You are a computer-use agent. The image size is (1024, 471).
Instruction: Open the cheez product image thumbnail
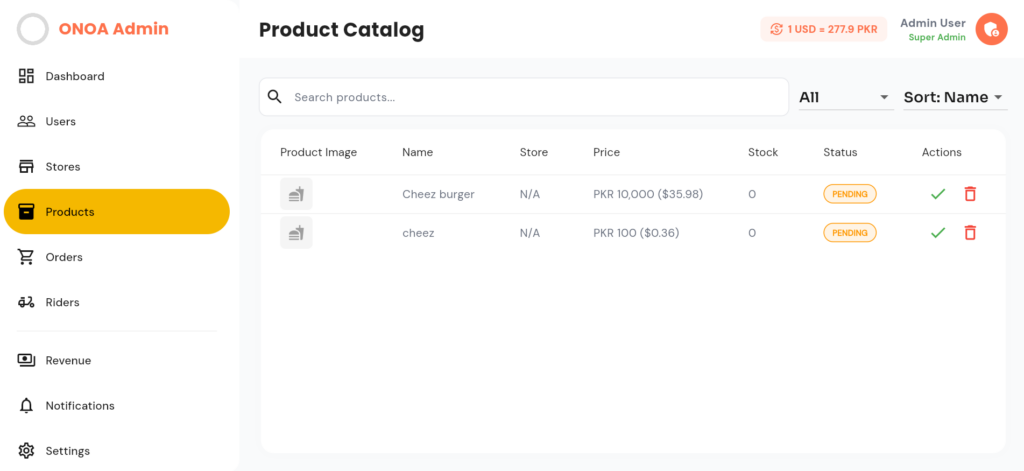click(296, 233)
